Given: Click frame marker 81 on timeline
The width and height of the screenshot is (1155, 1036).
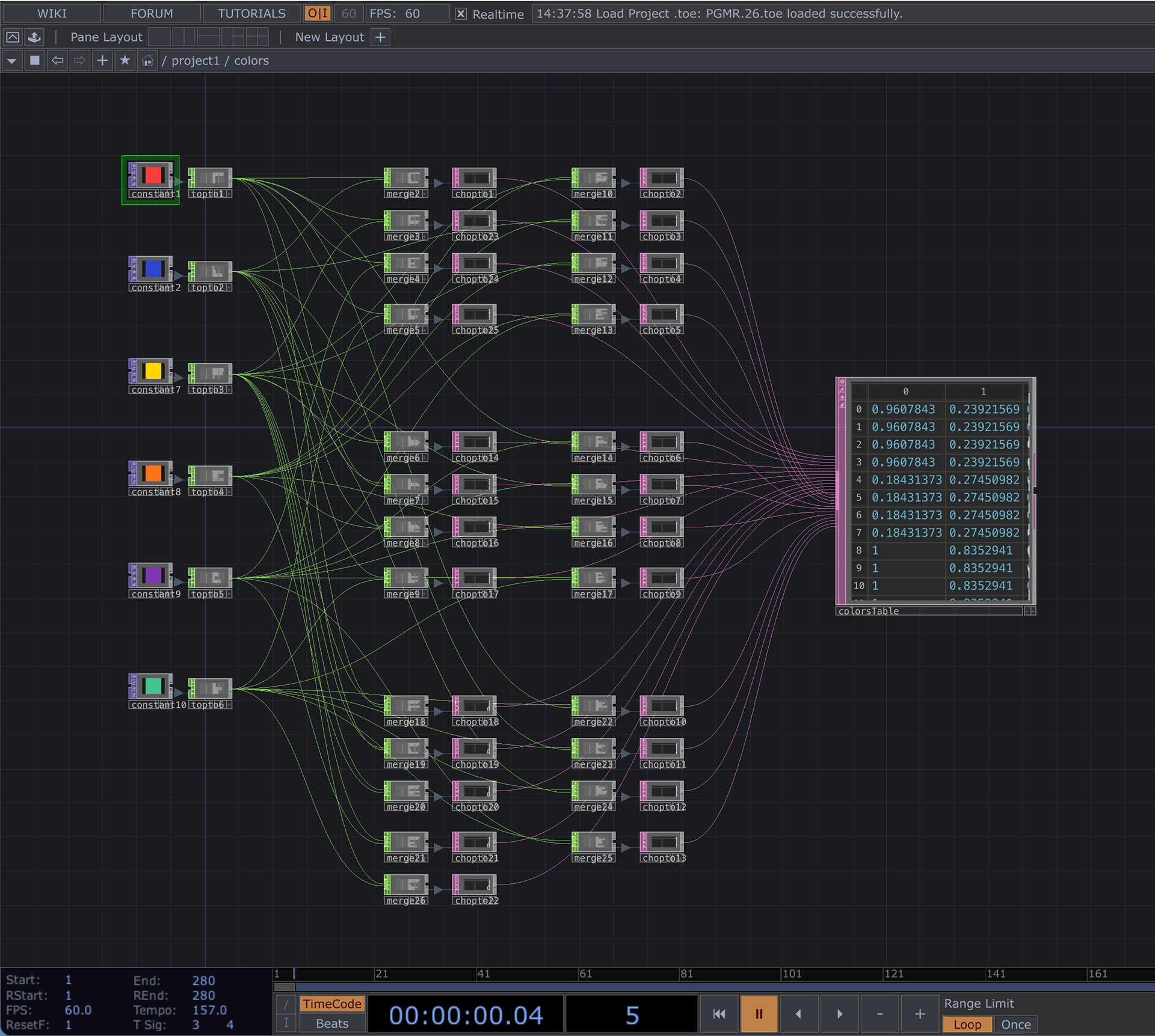Looking at the screenshot, I should [x=686, y=973].
